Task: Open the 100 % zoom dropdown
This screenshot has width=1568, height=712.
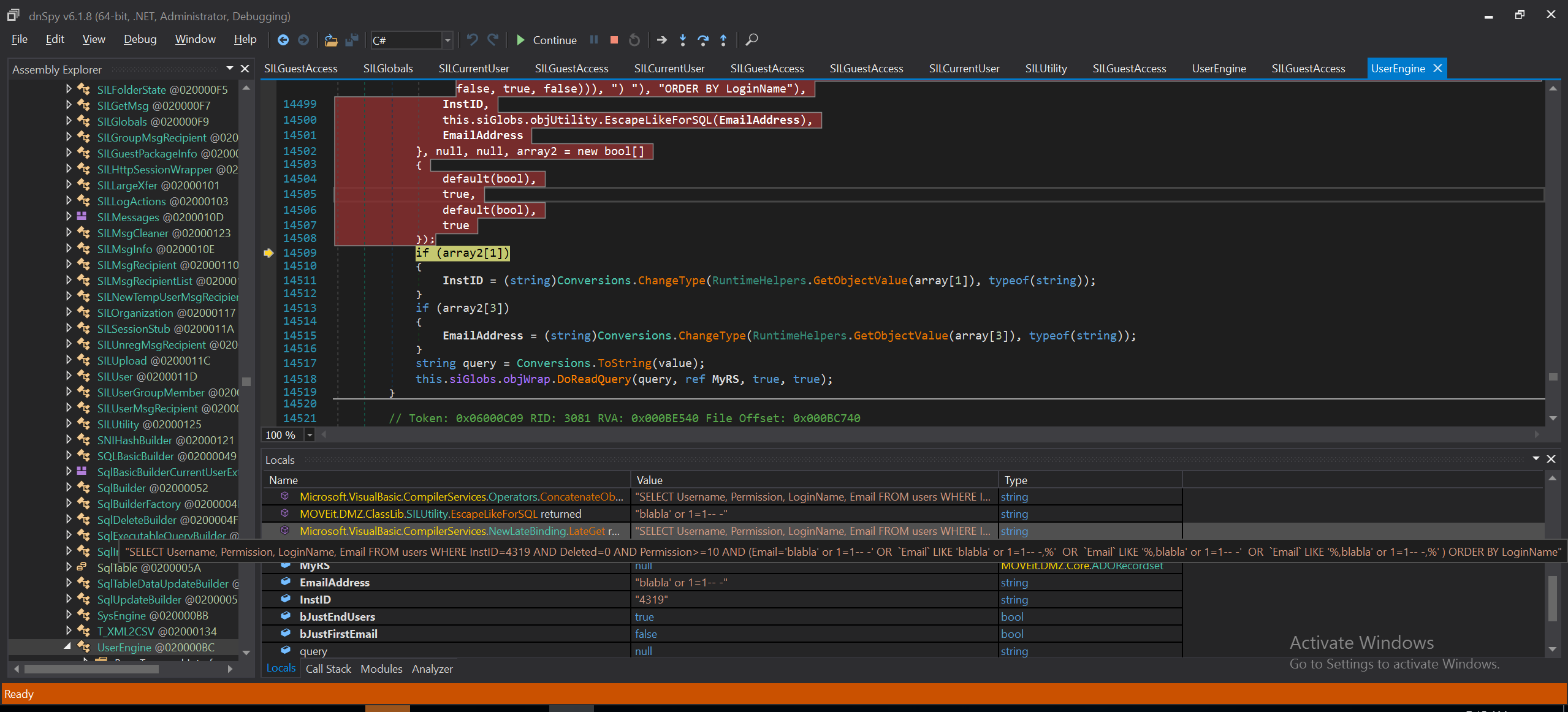Action: pyautogui.click(x=310, y=434)
